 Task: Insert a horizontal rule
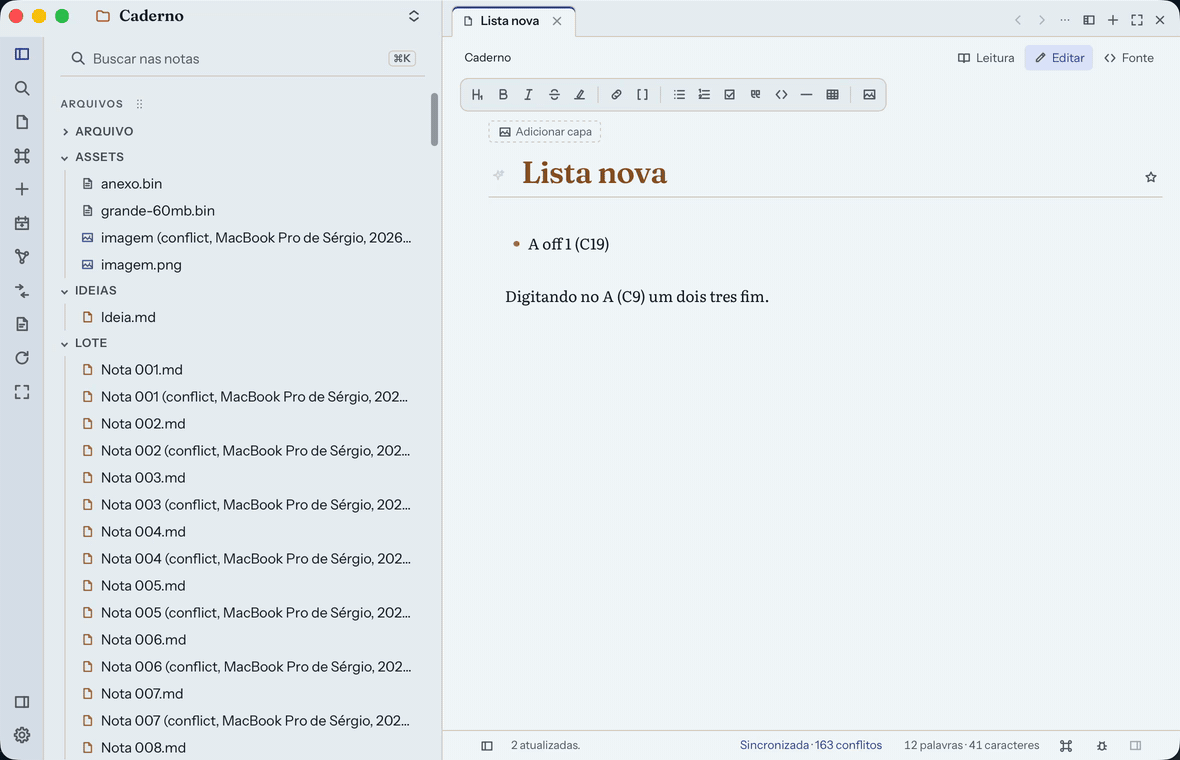[806, 95]
